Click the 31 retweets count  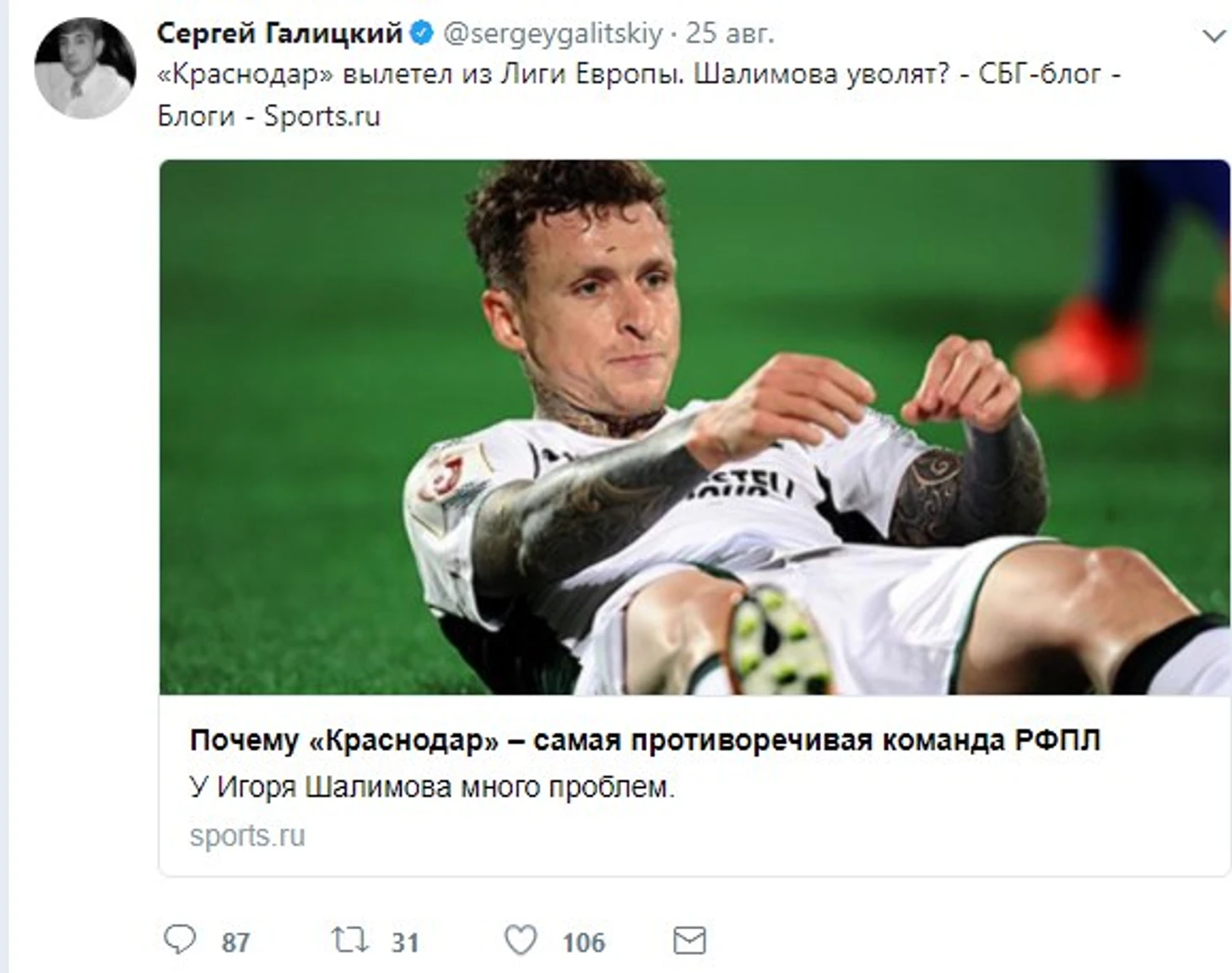pyautogui.click(x=405, y=942)
